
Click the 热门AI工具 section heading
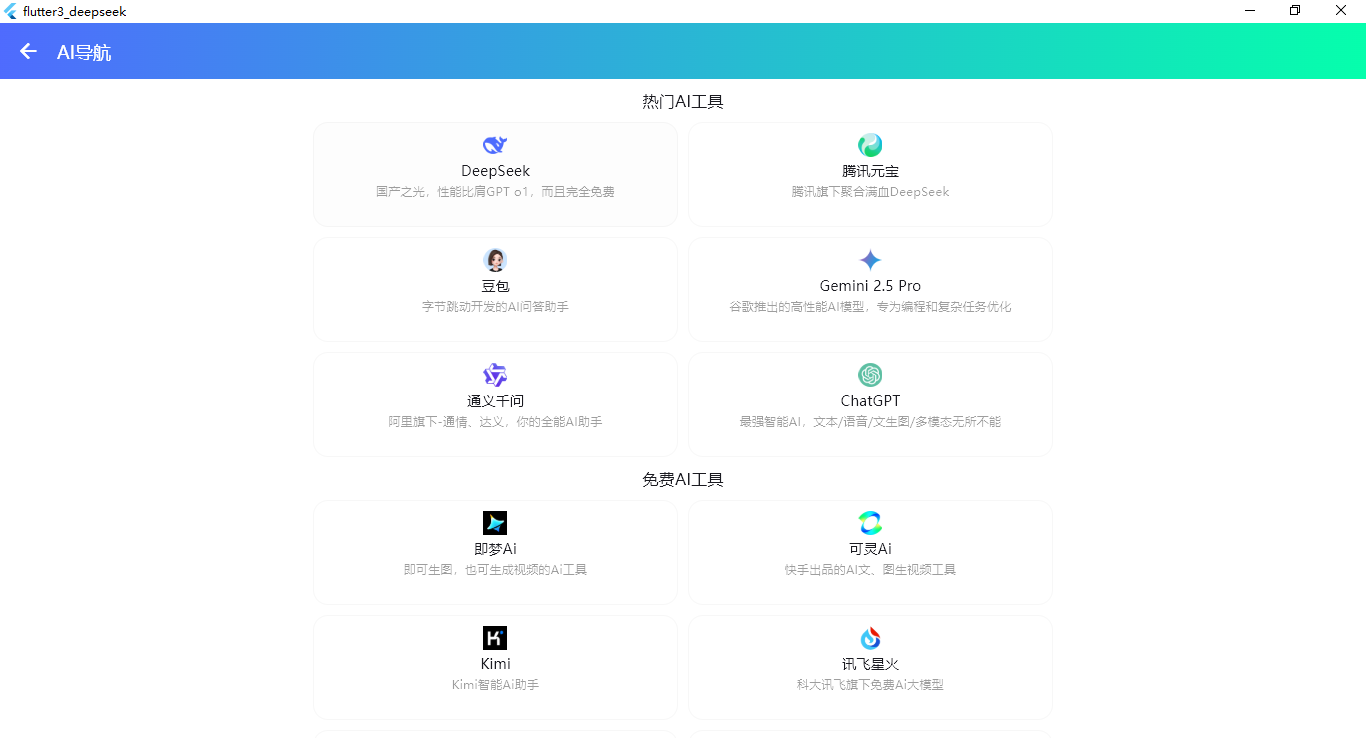point(683,101)
